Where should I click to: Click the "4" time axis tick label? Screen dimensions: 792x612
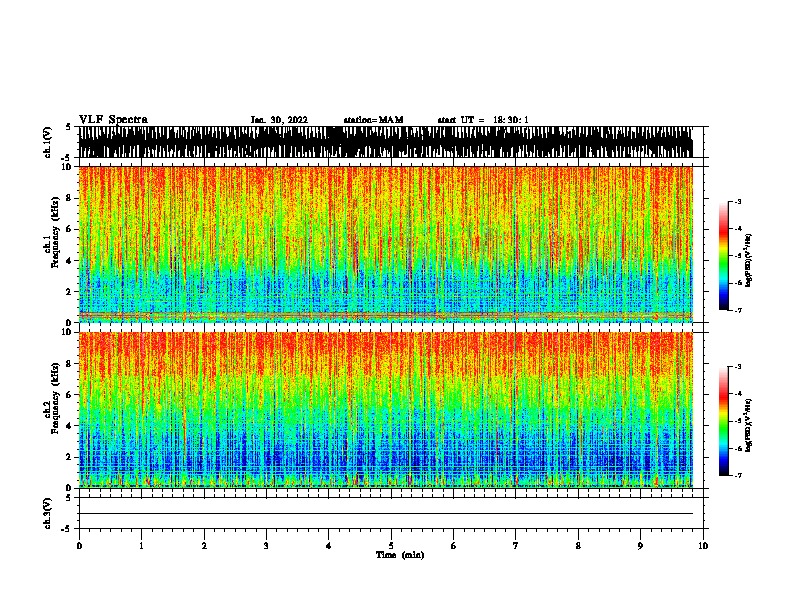(x=329, y=545)
